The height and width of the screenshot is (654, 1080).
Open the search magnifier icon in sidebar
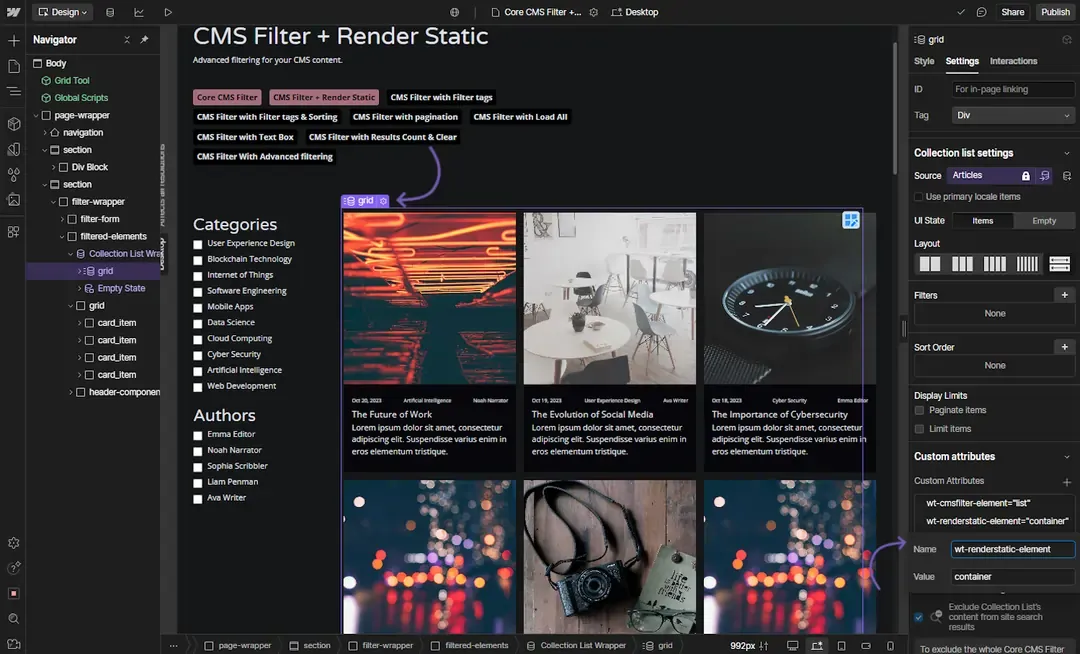[x=13, y=619]
